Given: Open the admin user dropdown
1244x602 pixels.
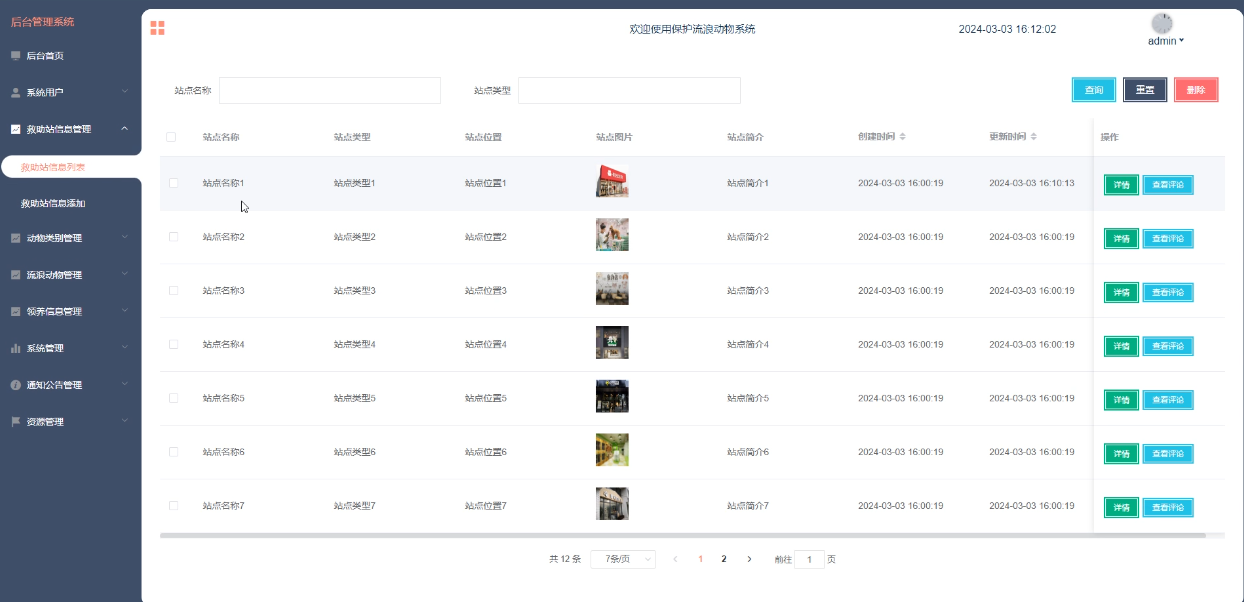Looking at the screenshot, I should [1166, 41].
